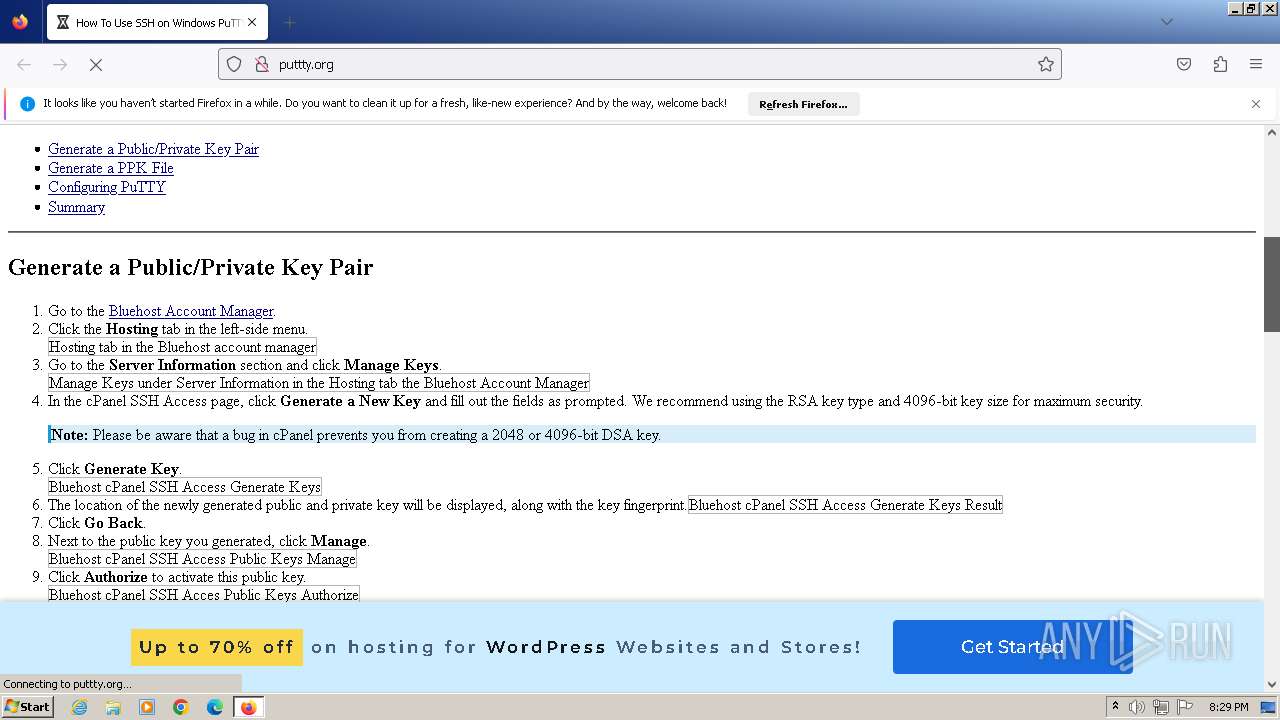The width and height of the screenshot is (1280, 720).
Task: Click the Action Center flag icon
Action: 1185,707
